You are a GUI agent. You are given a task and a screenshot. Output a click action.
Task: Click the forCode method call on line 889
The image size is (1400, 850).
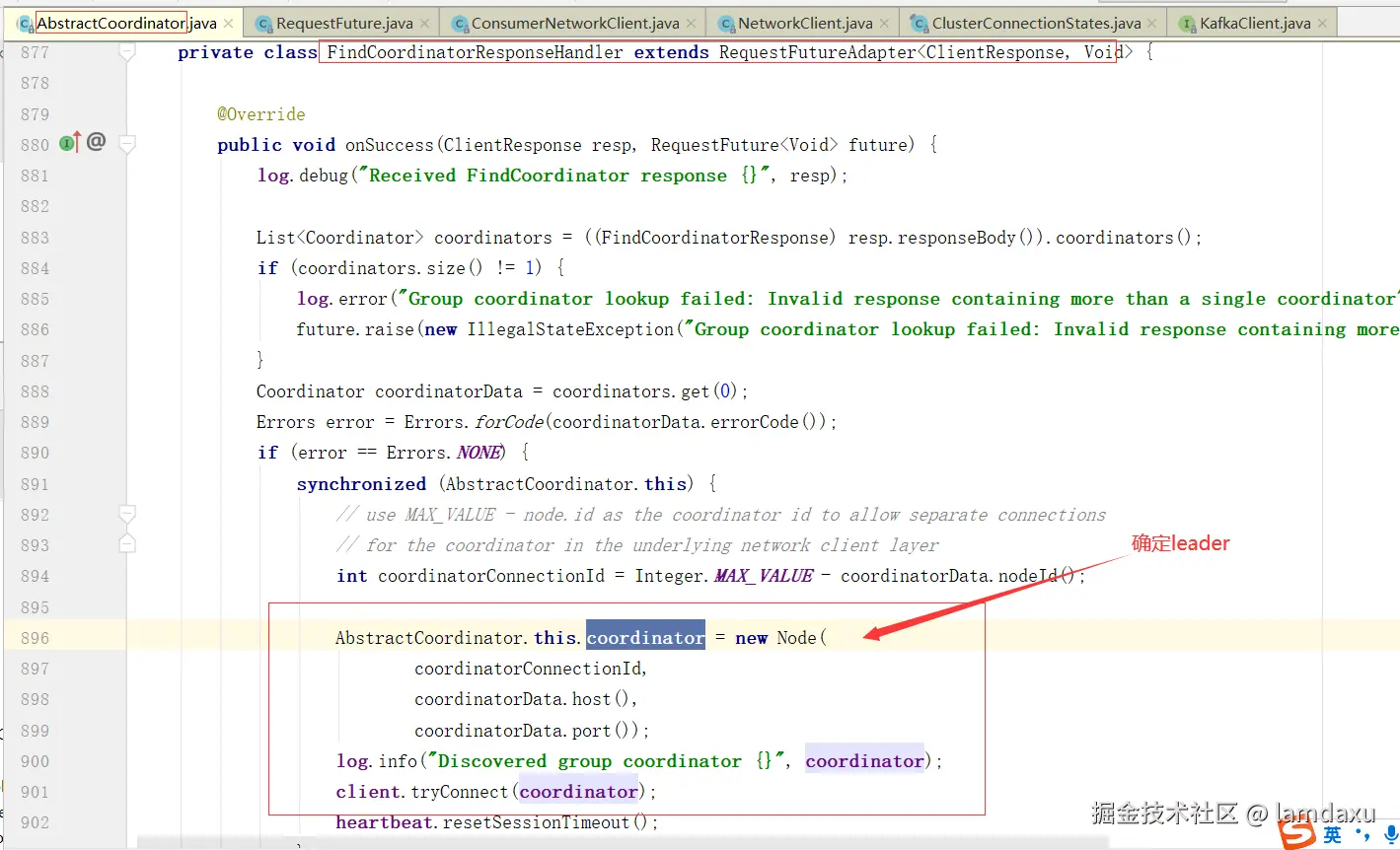tap(509, 422)
